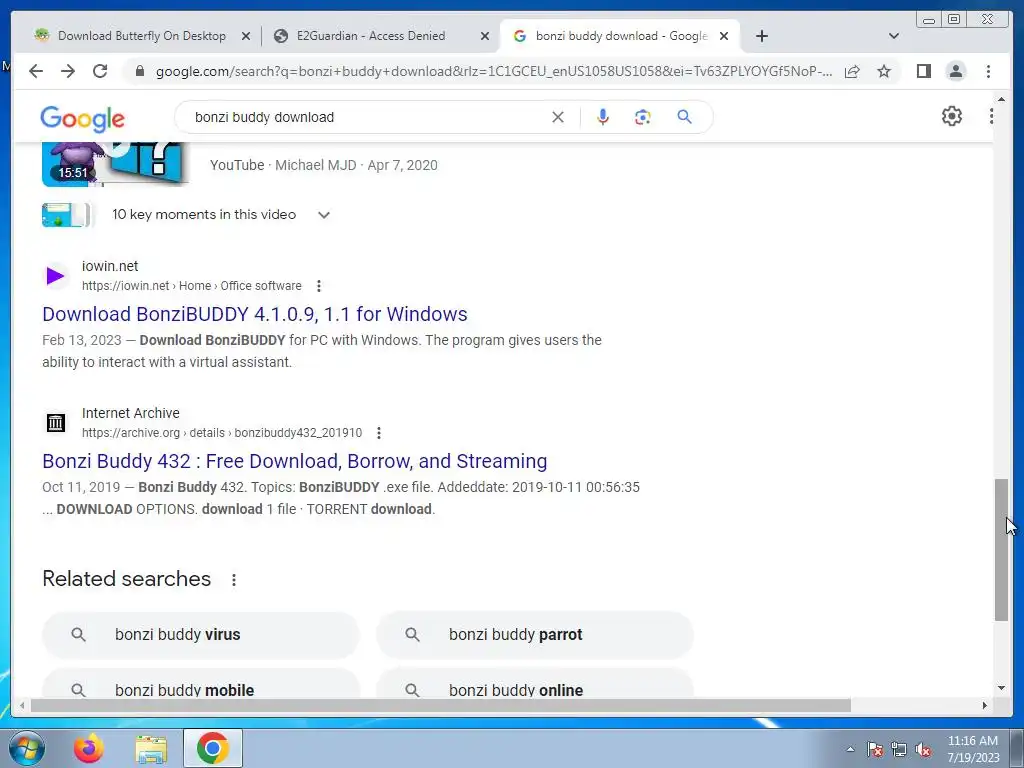Go to the Google logo homepage
The width and height of the screenshot is (1024, 768).
click(82, 118)
